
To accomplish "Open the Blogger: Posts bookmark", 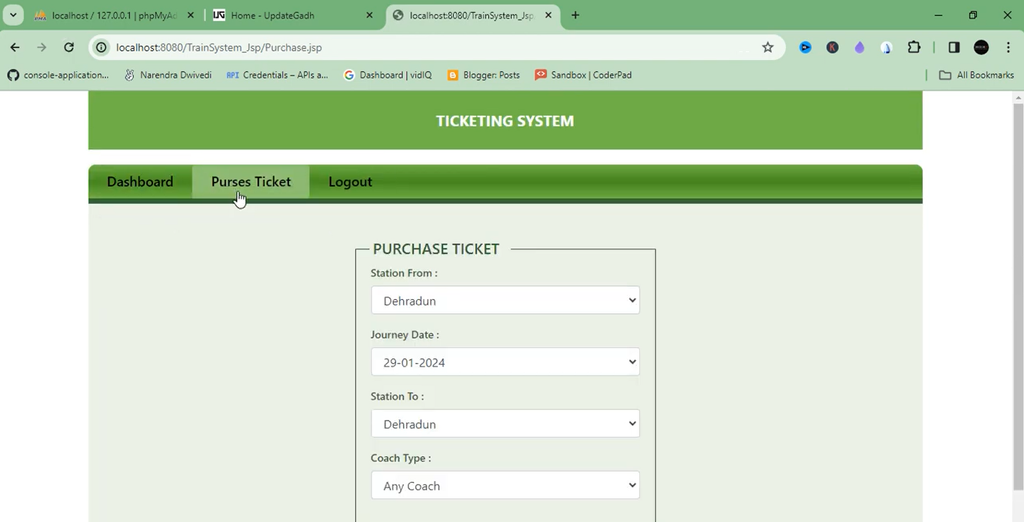I will pos(483,75).
